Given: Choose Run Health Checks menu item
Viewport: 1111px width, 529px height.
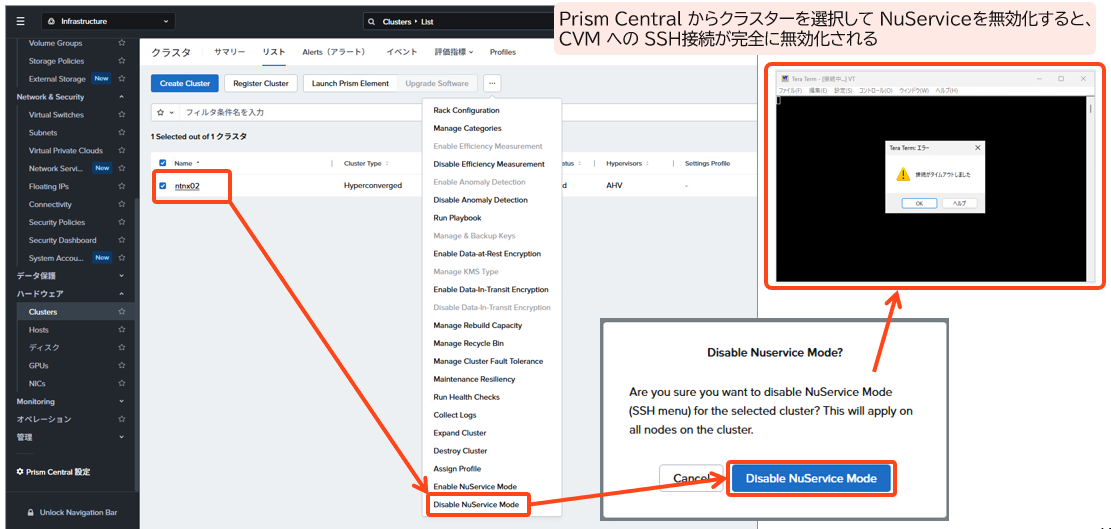Looking at the screenshot, I should (466, 397).
